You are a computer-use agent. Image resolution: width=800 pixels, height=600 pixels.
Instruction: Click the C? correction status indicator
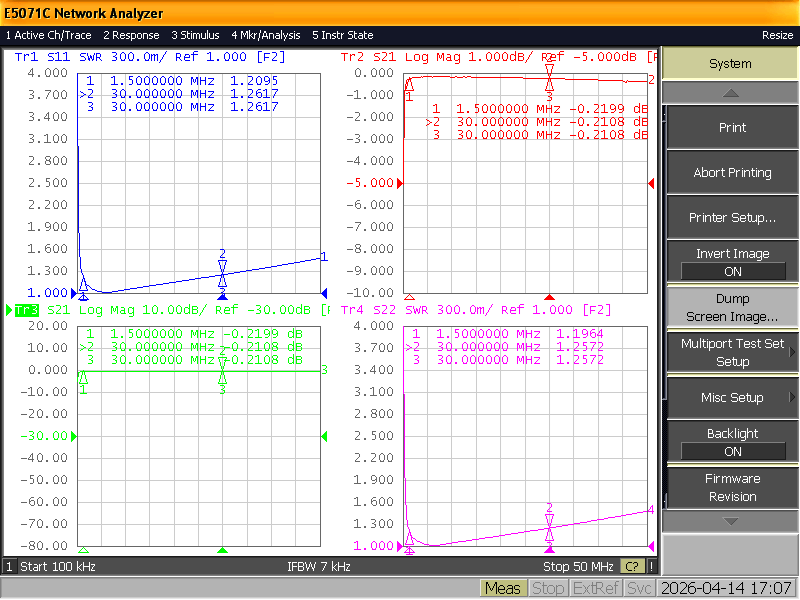pos(632,566)
